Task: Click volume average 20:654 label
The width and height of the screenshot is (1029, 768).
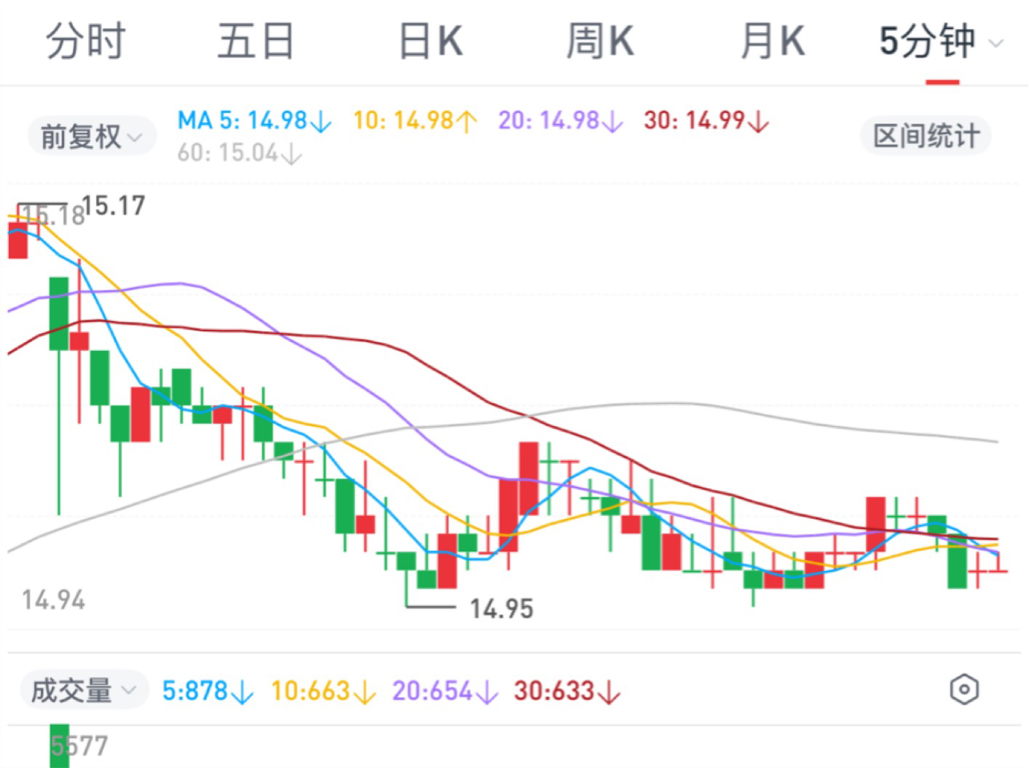Action: pyautogui.click(x=445, y=691)
